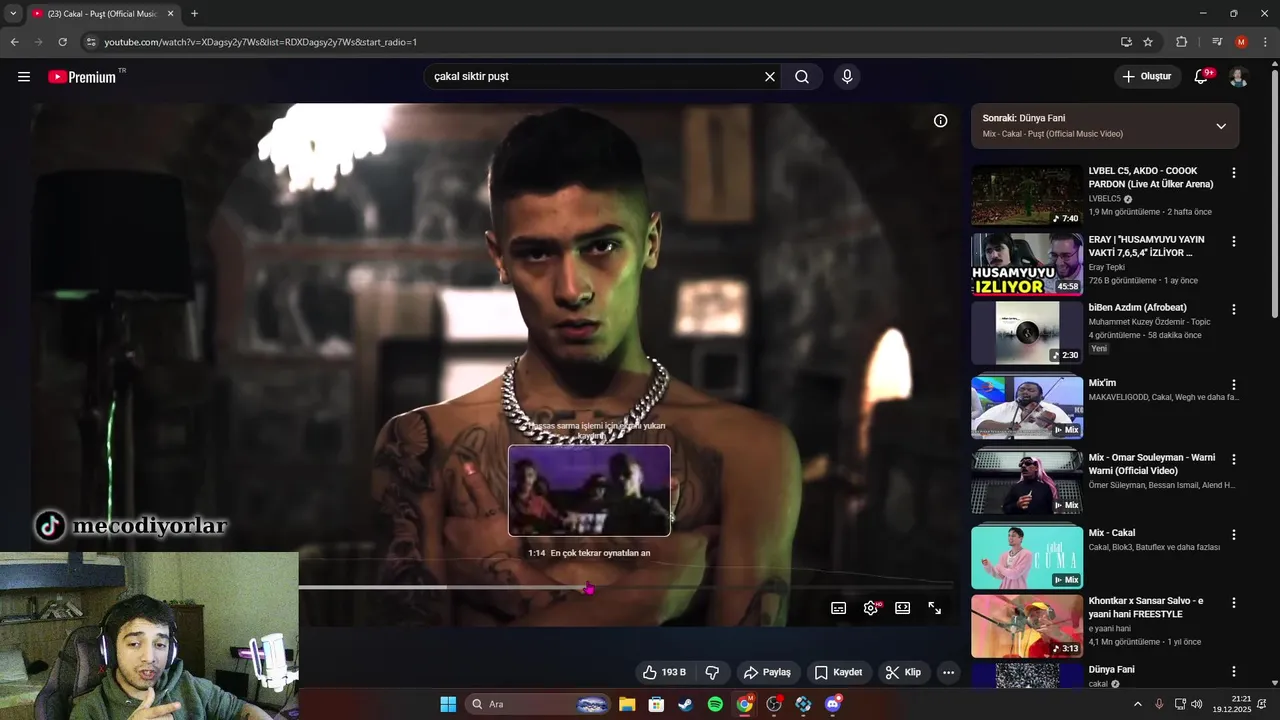Click the browser address bar URL
The width and height of the screenshot is (1280, 720).
(x=261, y=42)
